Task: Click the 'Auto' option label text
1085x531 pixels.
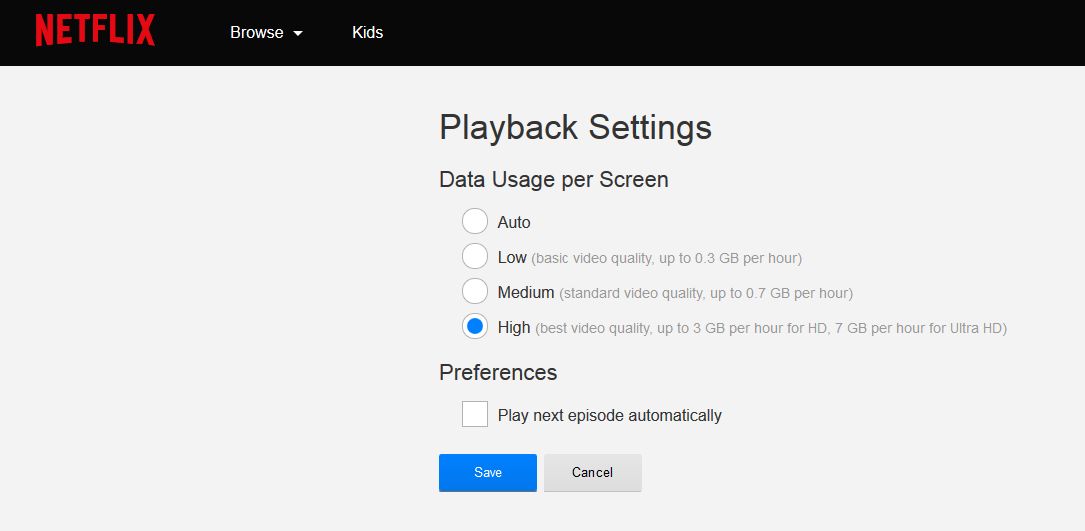Action: click(514, 222)
